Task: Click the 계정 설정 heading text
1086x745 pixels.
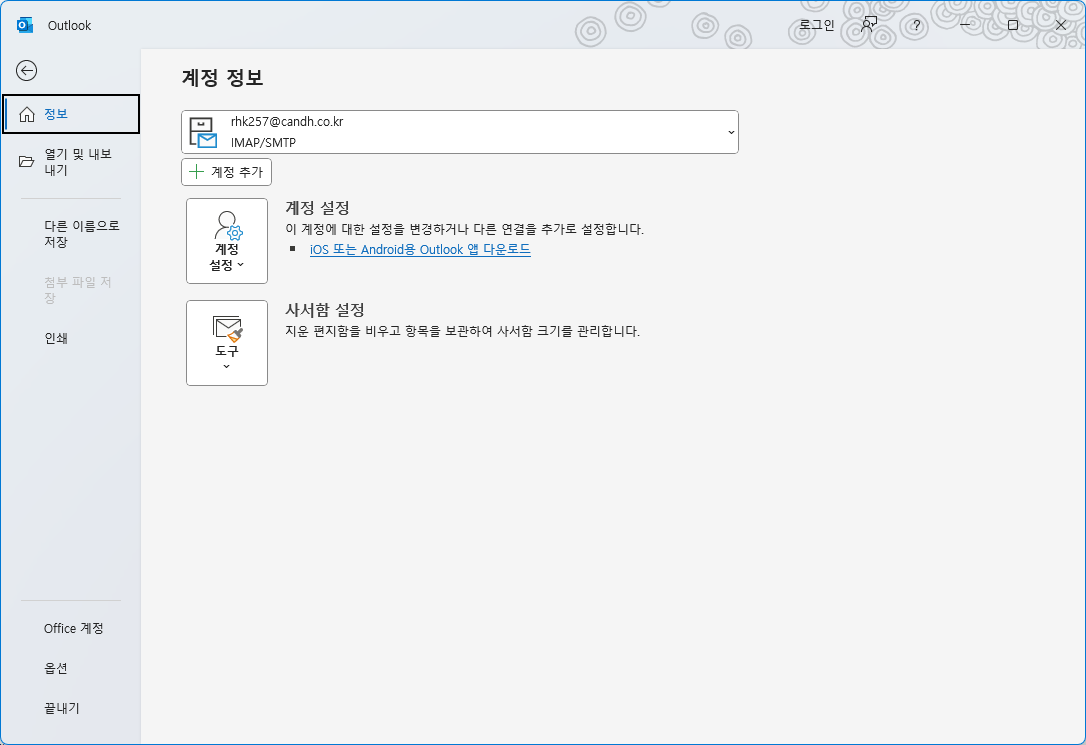Action: (317, 208)
